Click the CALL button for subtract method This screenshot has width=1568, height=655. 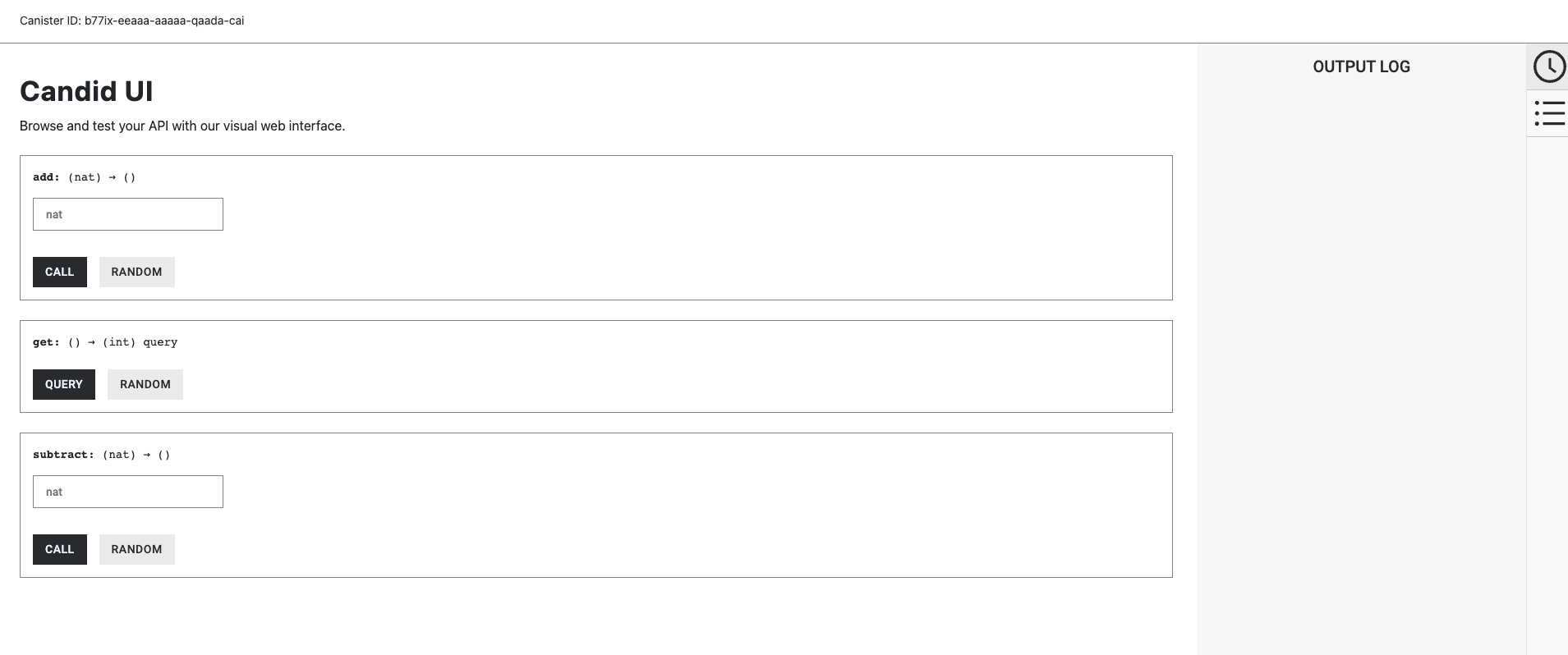(59, 549)
